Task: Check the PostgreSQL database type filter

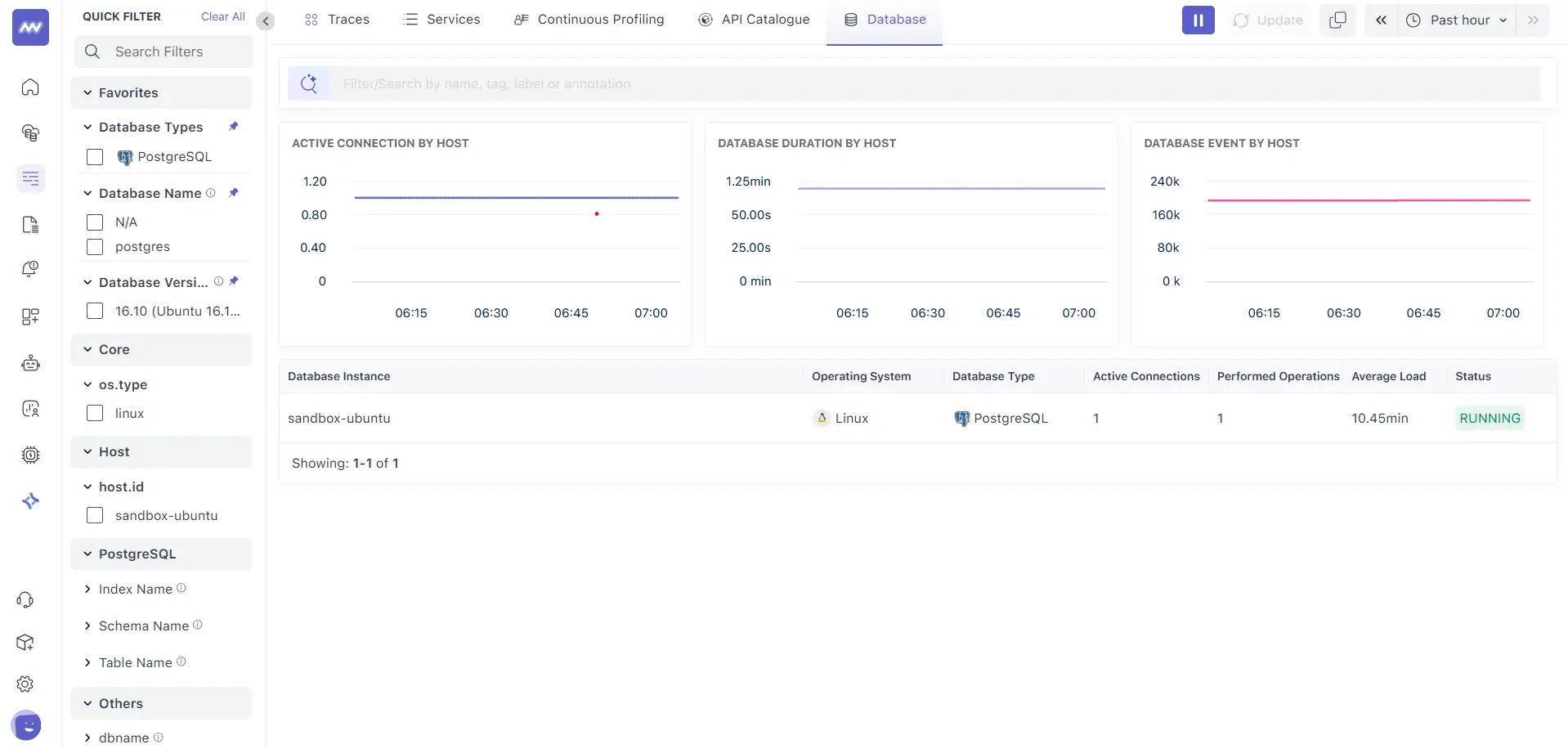Action: click(95, 157)
